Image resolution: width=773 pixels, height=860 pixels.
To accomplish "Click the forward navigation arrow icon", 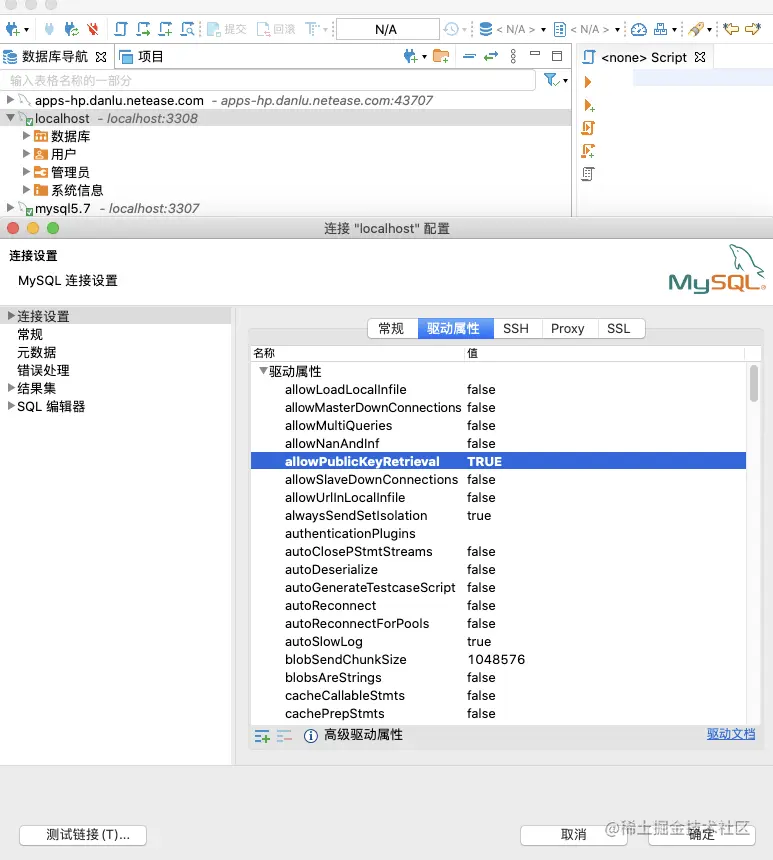I will tap(753, 29).
